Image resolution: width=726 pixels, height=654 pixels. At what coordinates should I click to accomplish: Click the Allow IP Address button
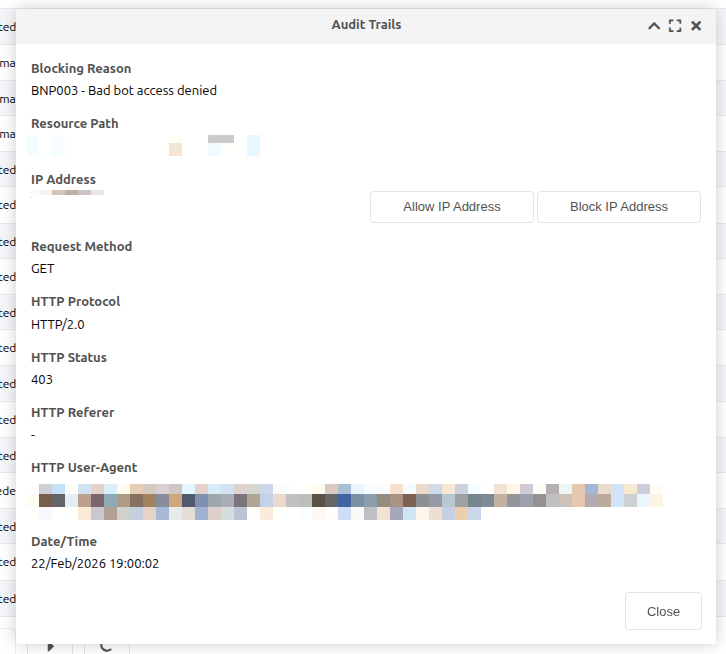[x=452, y=207]
